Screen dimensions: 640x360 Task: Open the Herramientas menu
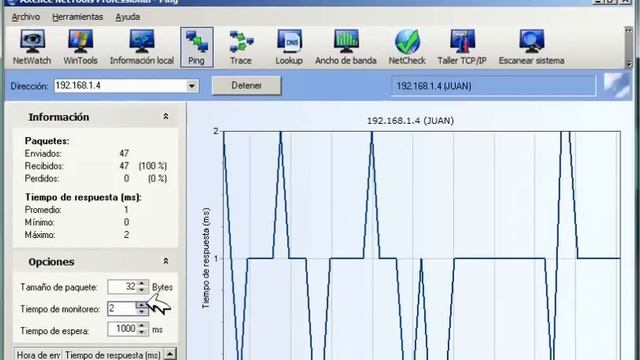78,17
